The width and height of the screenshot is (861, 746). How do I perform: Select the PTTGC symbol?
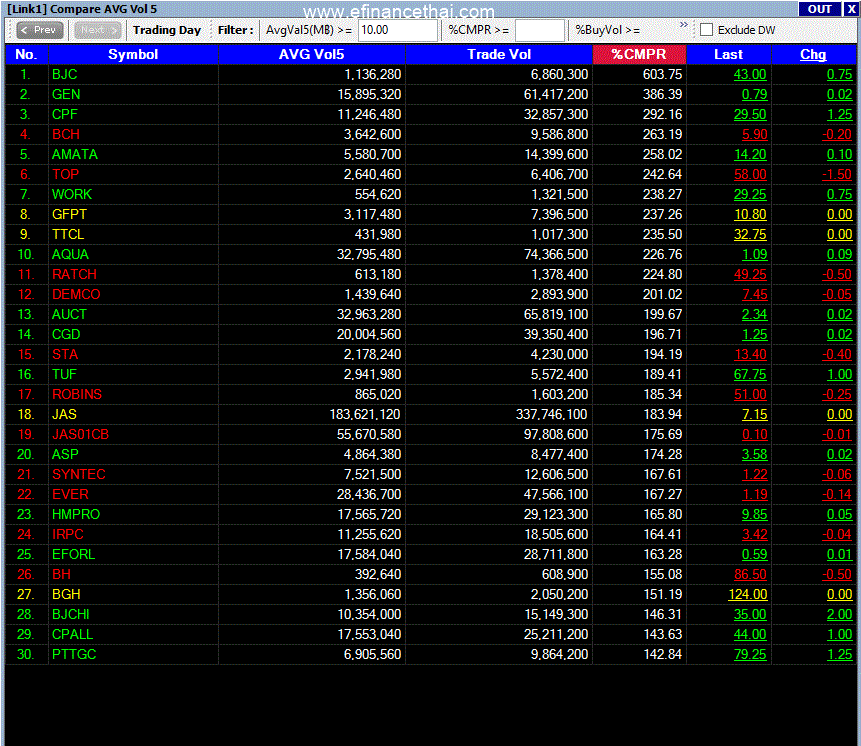(74, 654)
